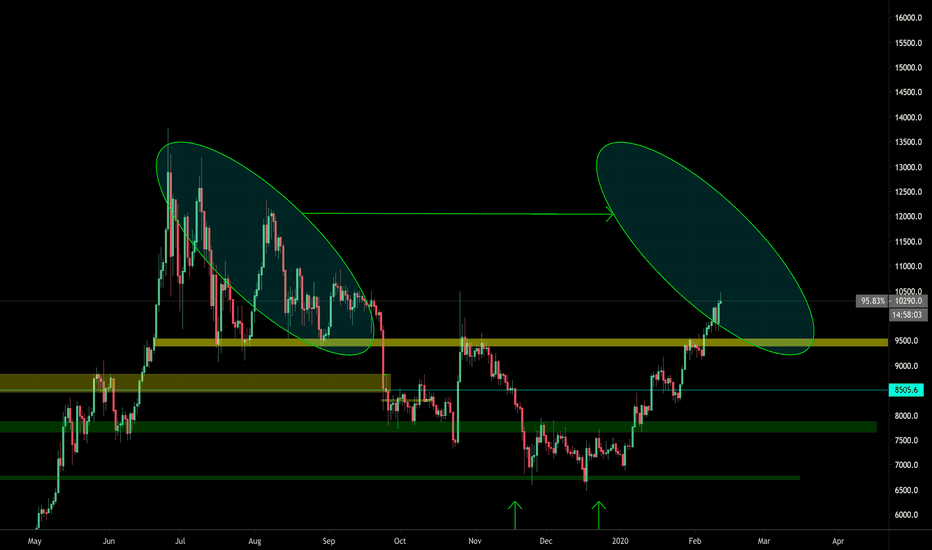This screenshot has width=932, height=550.
Task: Click the May label on time axis
Action: 34,541
